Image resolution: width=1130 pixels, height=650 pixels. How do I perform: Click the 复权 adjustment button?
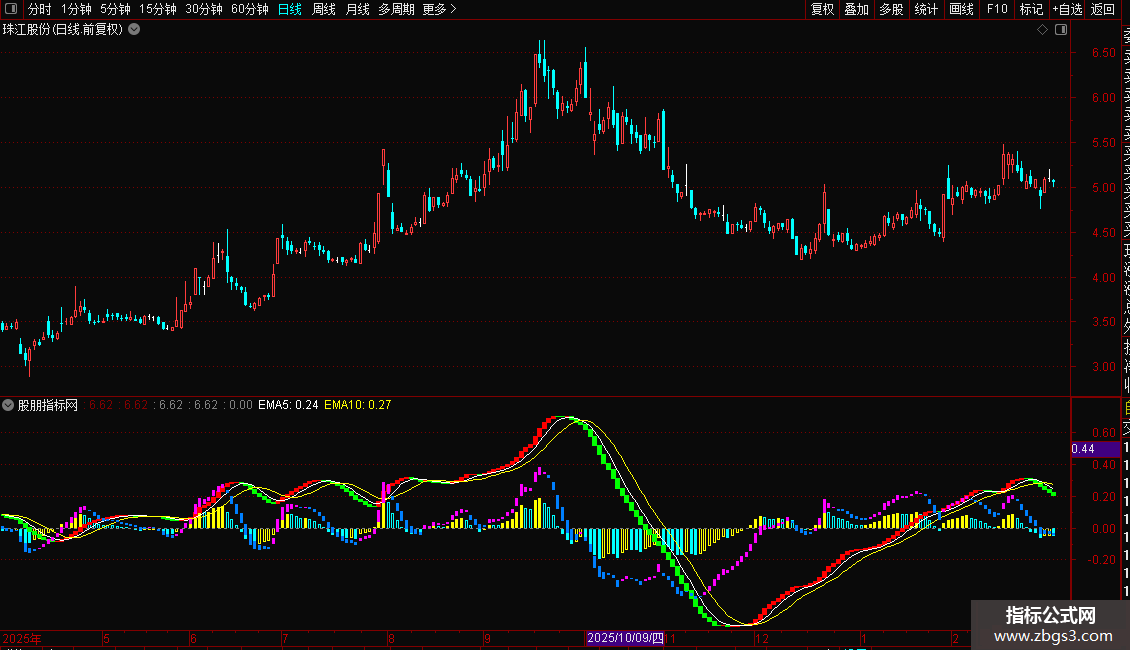click(822, 9)
